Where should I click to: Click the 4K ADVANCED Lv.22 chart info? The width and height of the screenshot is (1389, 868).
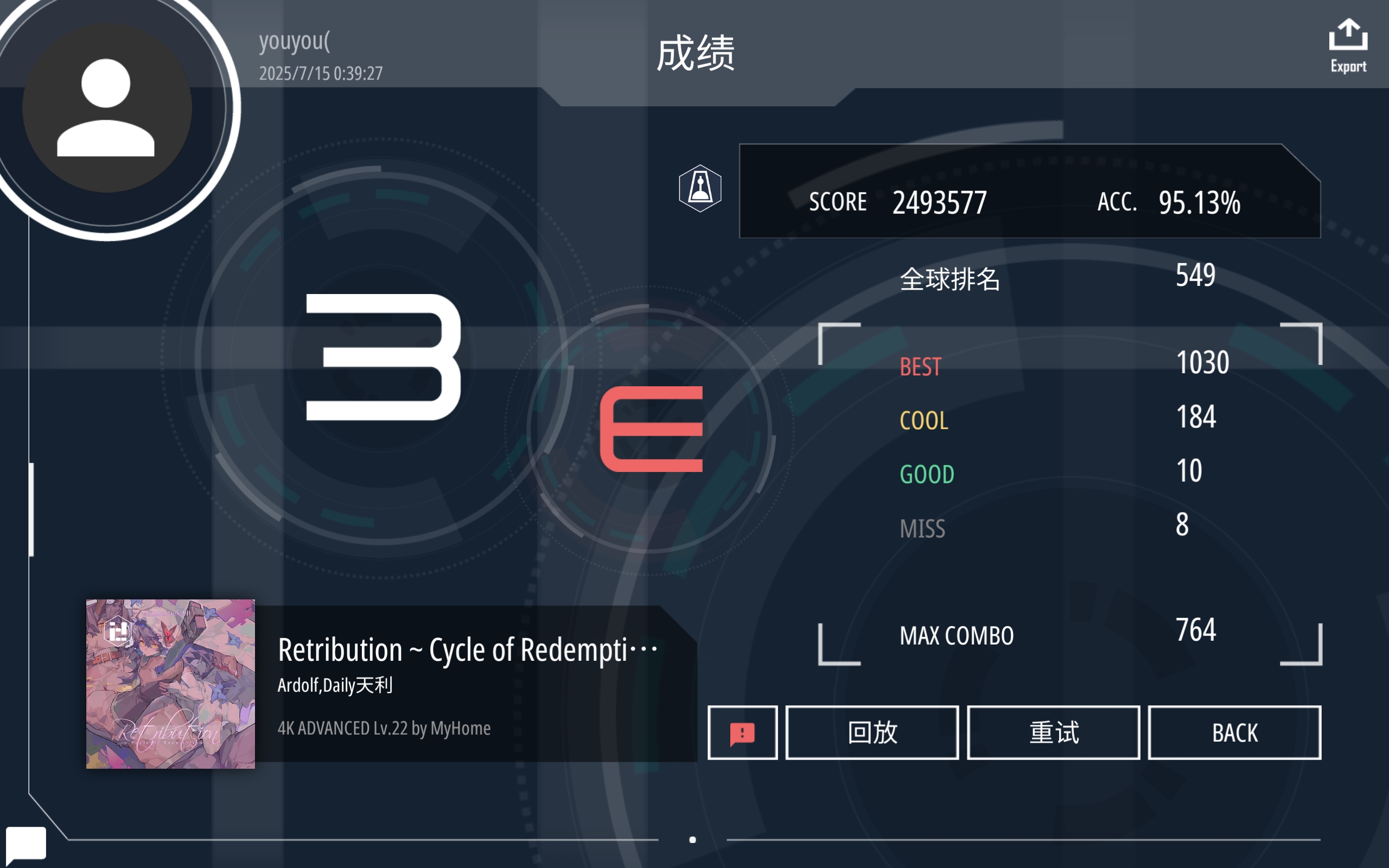[384, 728]
